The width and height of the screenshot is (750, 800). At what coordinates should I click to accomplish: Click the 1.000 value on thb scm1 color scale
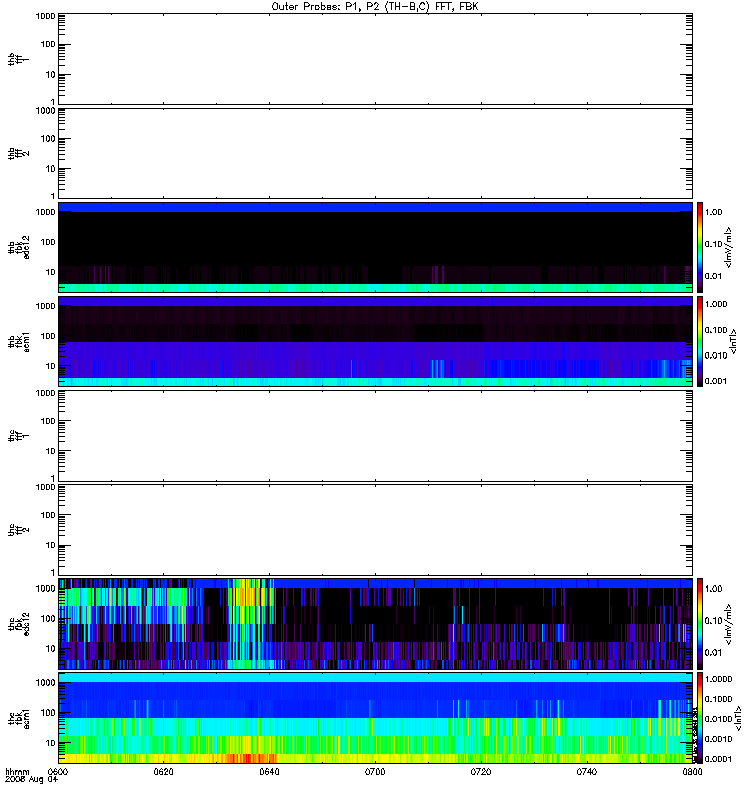(x=716, y=304)
